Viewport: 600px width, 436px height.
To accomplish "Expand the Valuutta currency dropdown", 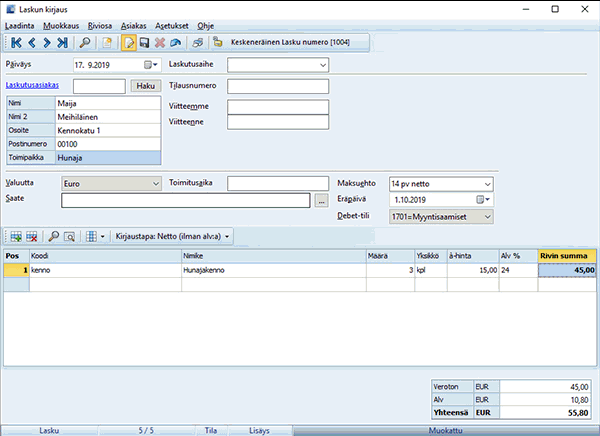I will click(155, 184).
